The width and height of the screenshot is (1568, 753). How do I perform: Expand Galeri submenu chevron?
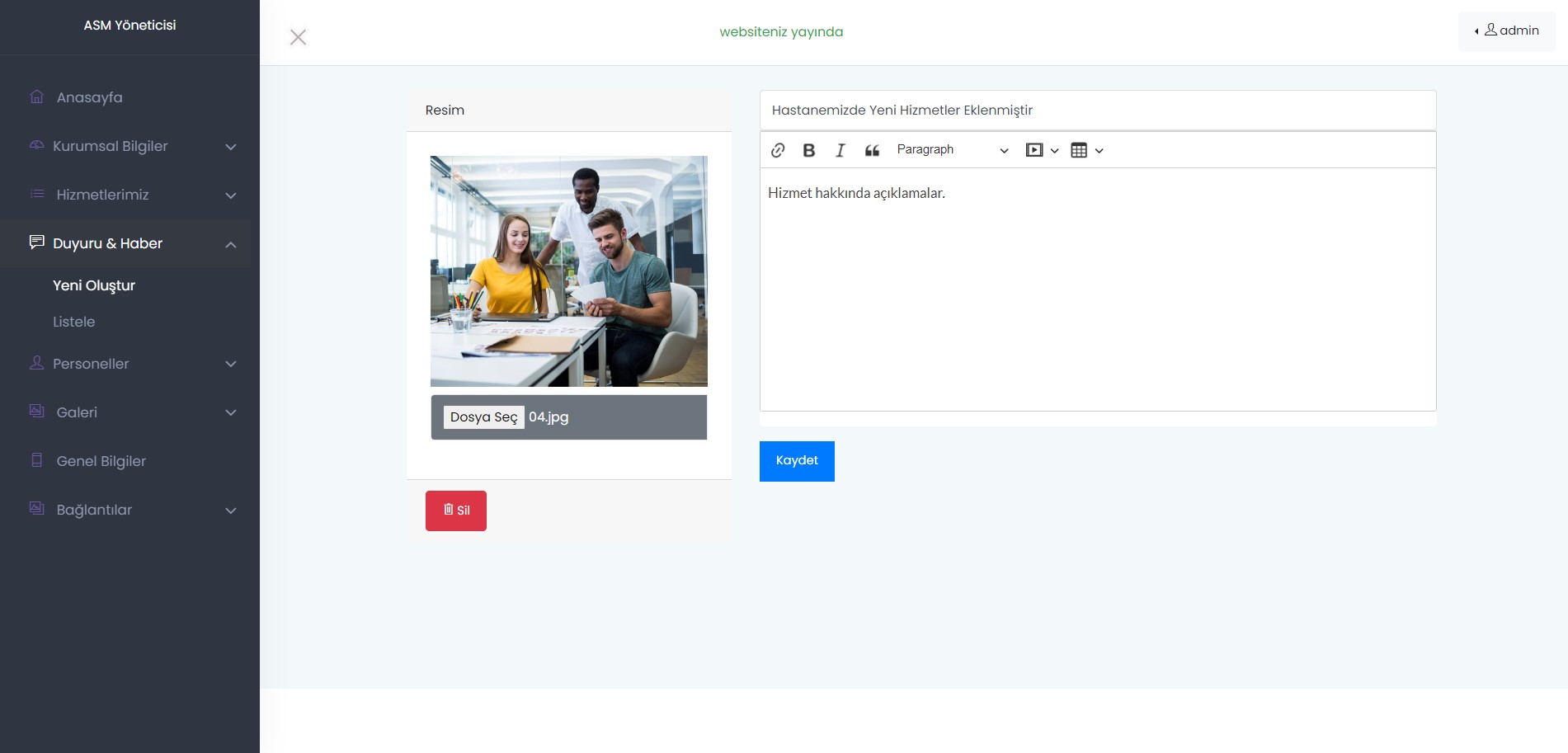[231, 412]
